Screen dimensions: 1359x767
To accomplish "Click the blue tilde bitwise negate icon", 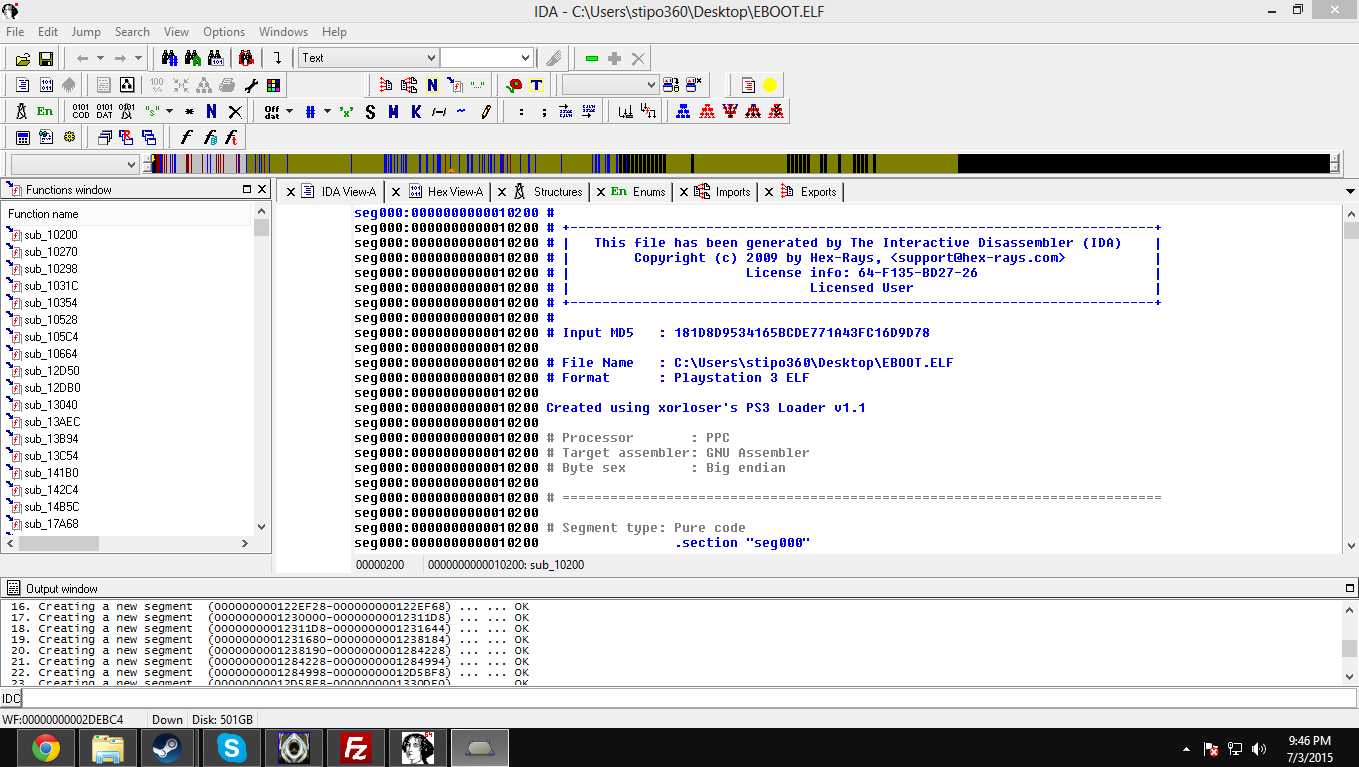I will 461,111.
